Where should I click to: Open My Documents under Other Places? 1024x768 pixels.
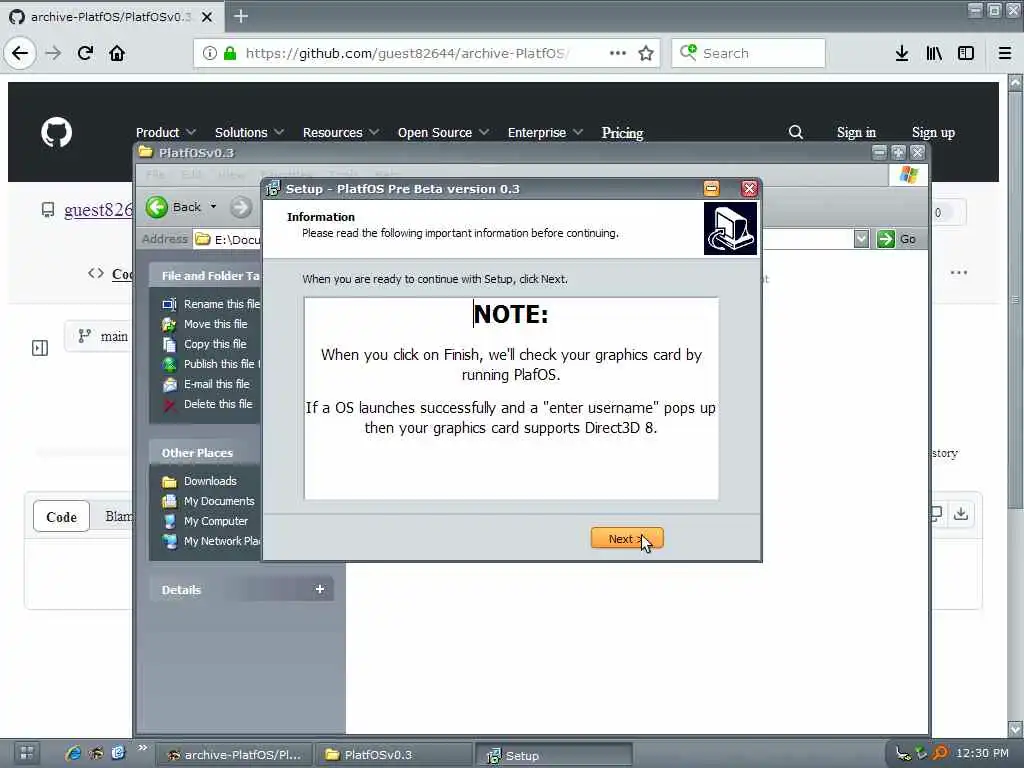[219, 501]
